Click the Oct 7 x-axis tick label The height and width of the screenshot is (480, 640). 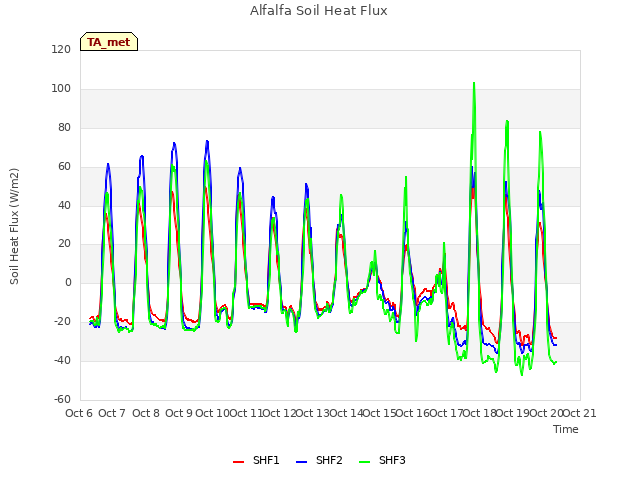pyautogui.click(x=112, y=413)
